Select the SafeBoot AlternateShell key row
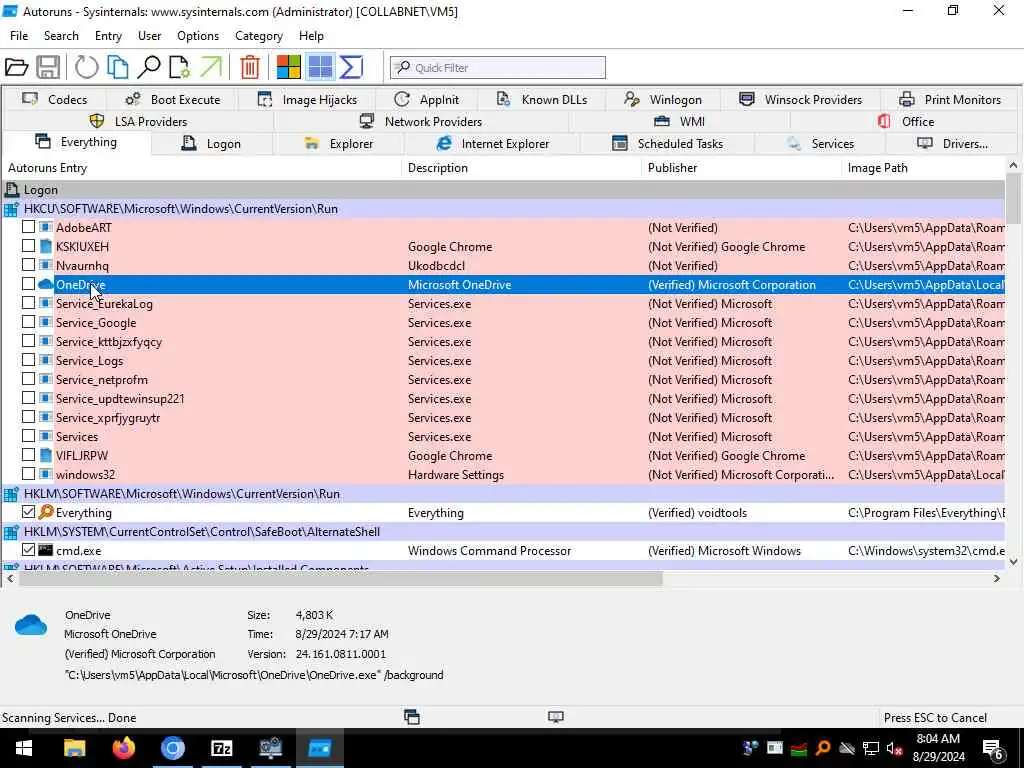This screenshot has width=1024, height=768. coord(503,532)
